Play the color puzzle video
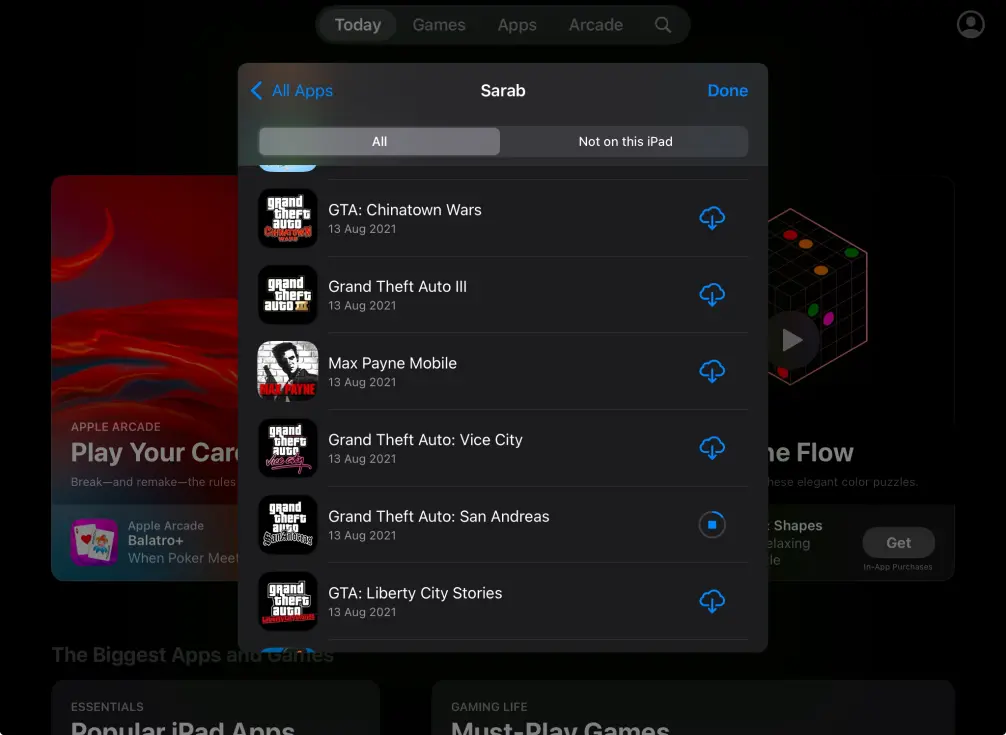 tap(792, 340)
